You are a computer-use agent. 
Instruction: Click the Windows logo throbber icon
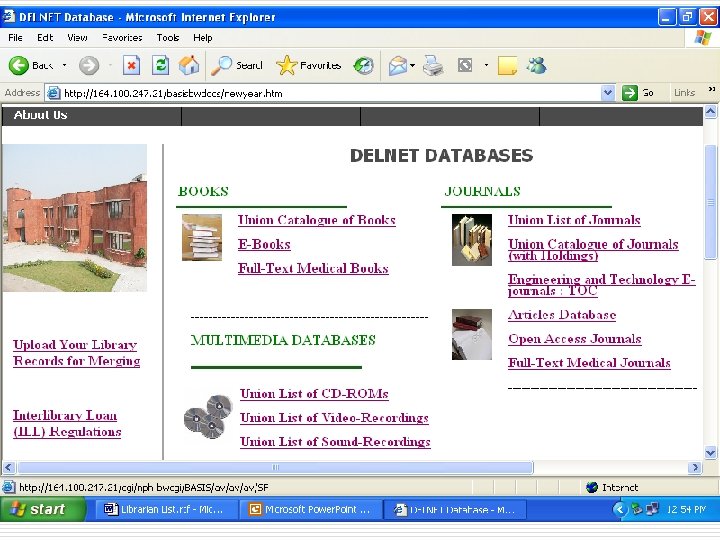tap(703, 38)
